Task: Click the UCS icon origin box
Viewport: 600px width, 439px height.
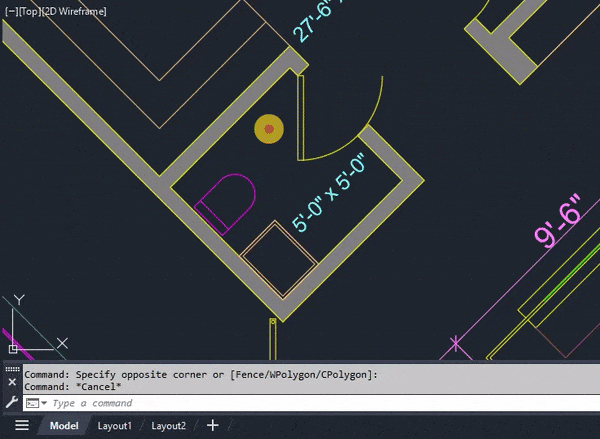Action: [x=13, y=349]
